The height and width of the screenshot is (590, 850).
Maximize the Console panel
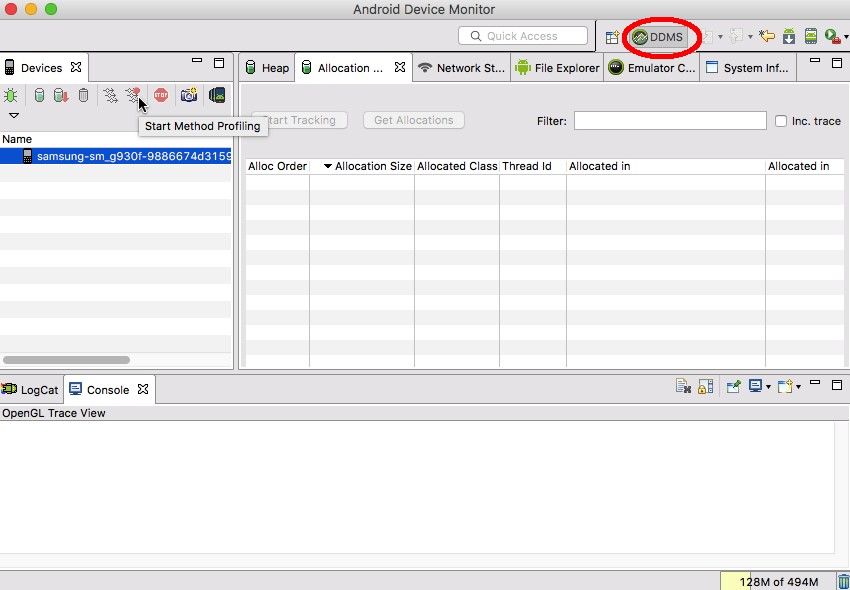(x=837, y=385)
